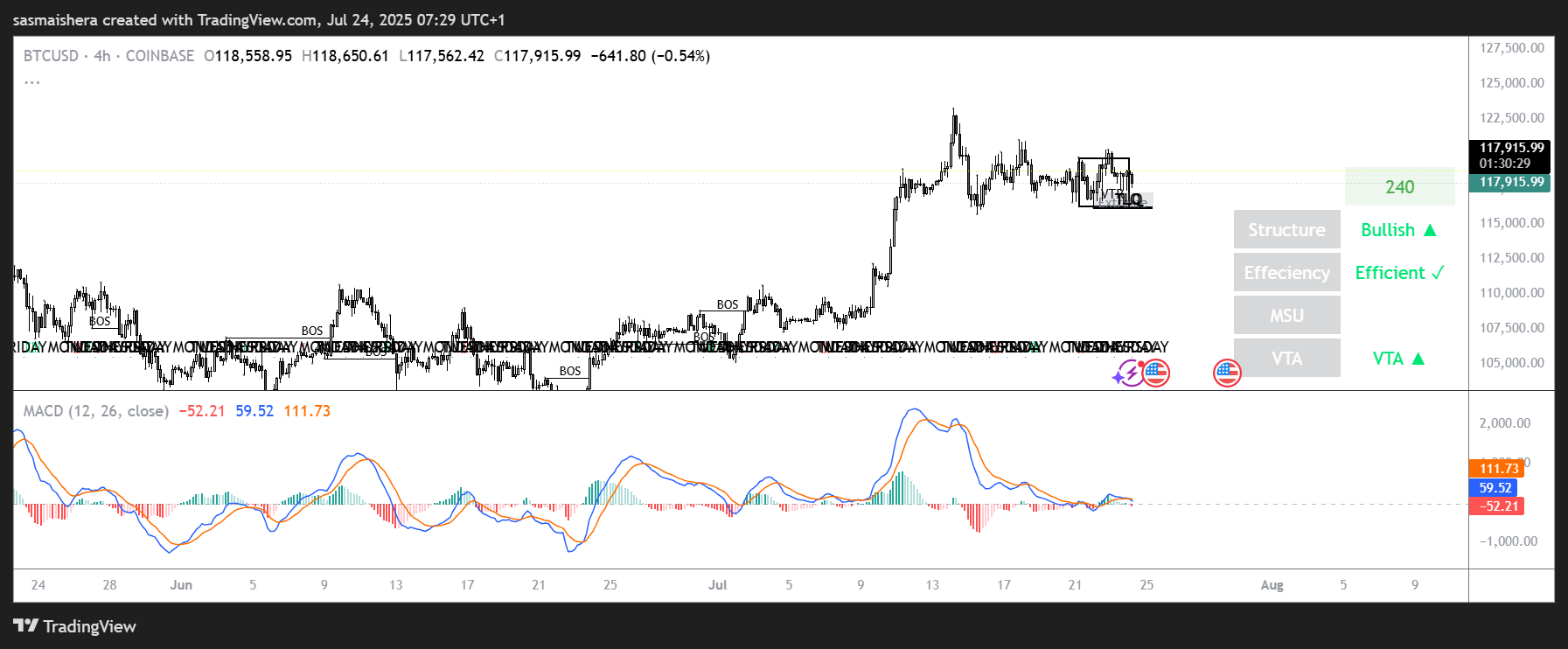Click the green Bullish up-arrow indicator
The height and width of the screenshot is (649, 1568).
click(1398, 230)
